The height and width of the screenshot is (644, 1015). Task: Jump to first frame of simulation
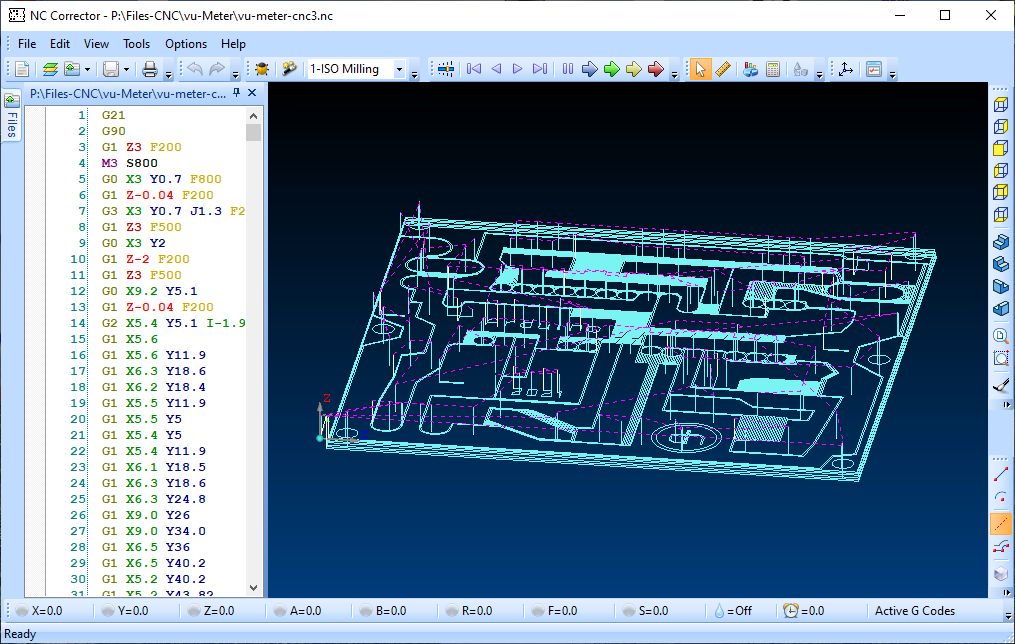pyautogui.click(x=474, y=69)
